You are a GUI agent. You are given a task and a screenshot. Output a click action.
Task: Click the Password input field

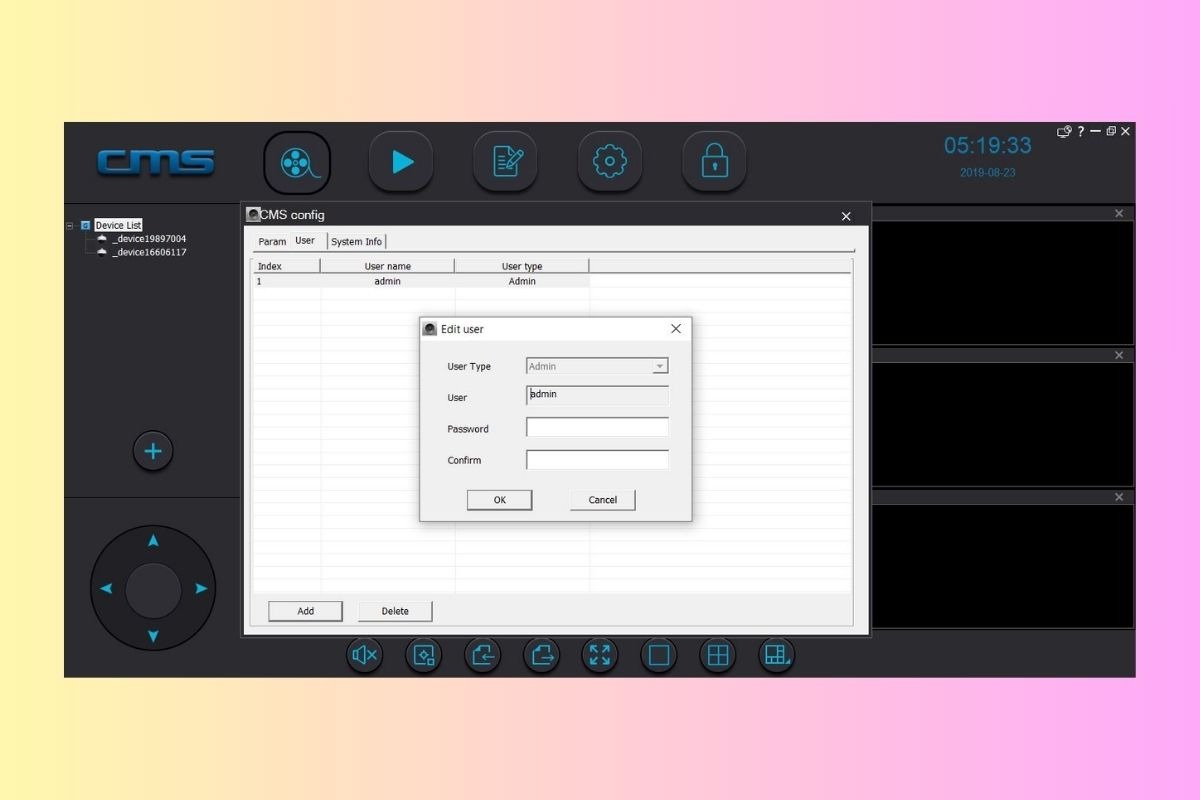pos(597,428)
